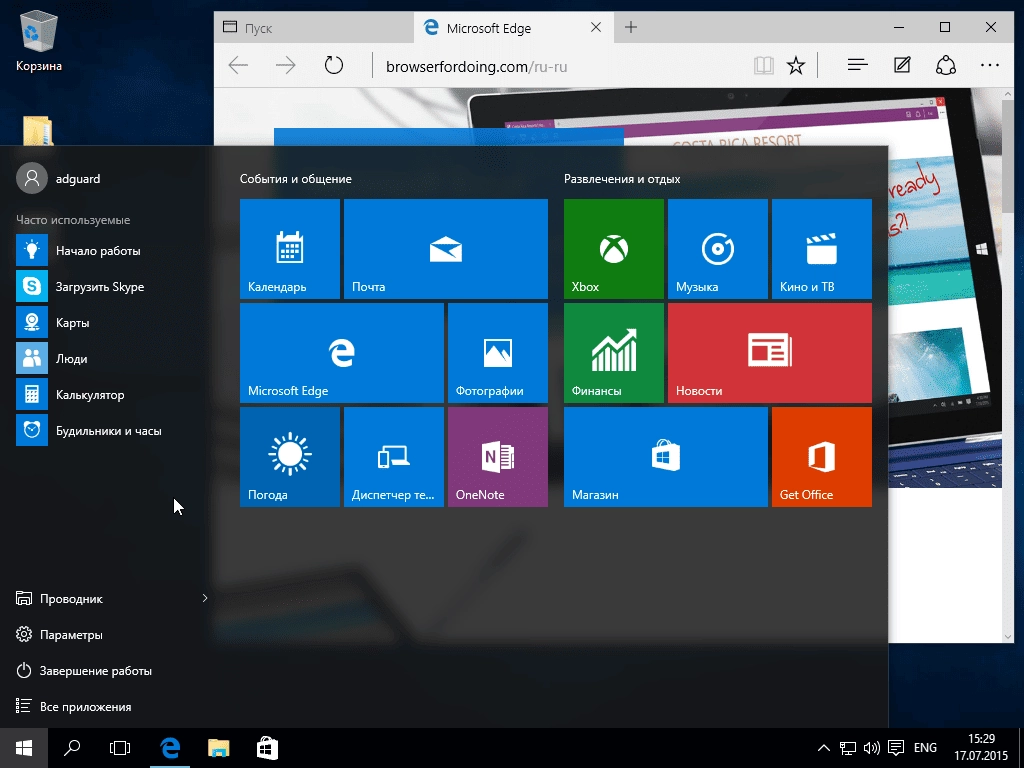This screenshot has height=768, width=1024.
Task: Click the Get Office tile
Action: click(x=822, y=456)
